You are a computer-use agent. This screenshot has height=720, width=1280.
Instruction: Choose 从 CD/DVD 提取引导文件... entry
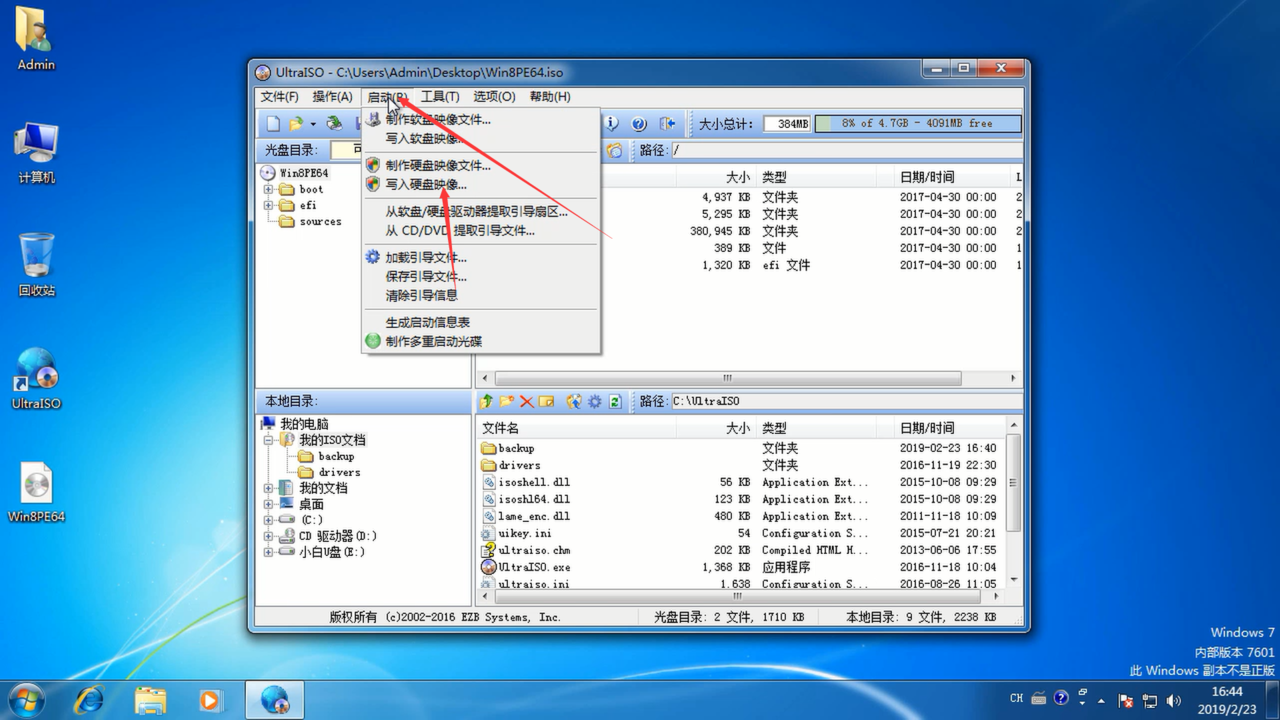pos(480,230)
